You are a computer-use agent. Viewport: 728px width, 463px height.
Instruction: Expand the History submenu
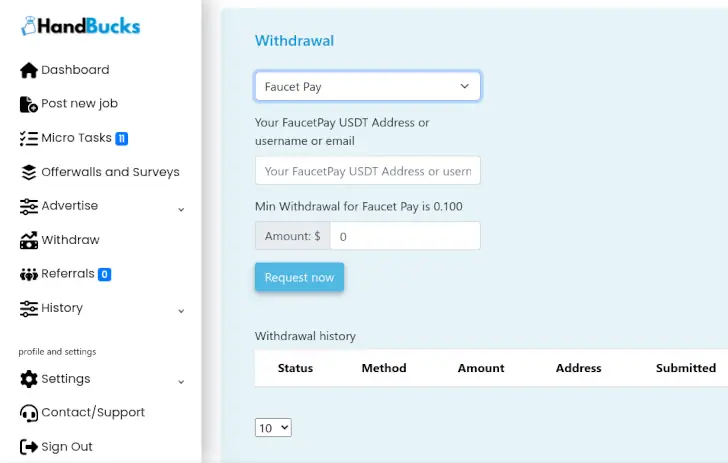(x=181, y=311)
